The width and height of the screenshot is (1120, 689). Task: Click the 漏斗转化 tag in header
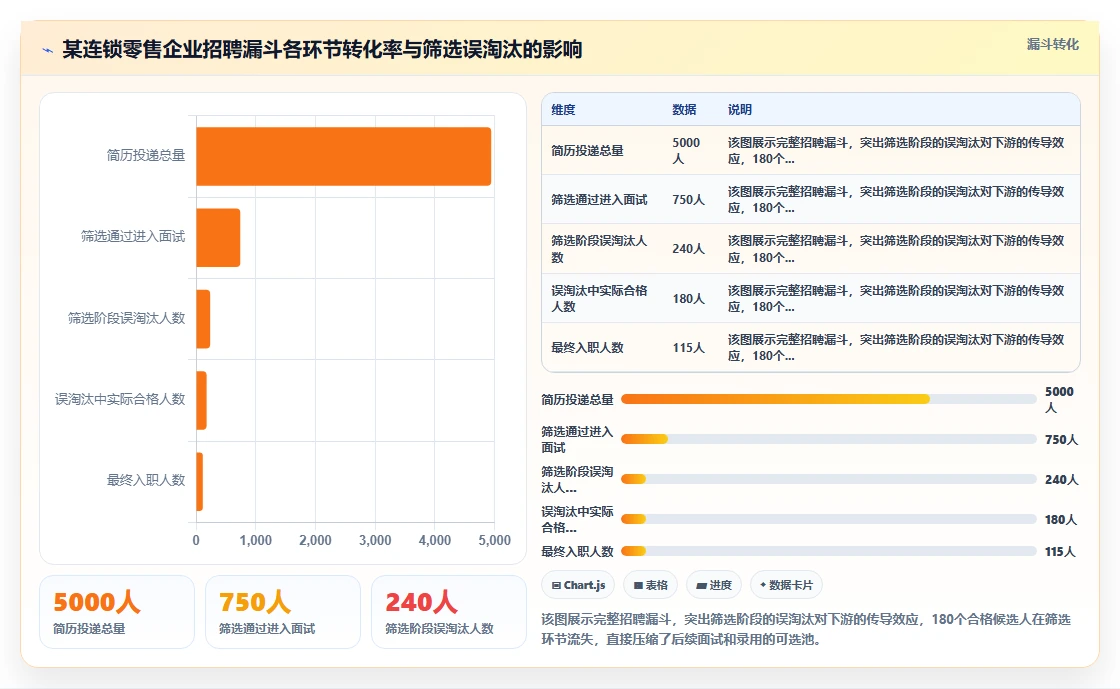pyautogui.click(x=1052, y=44)
